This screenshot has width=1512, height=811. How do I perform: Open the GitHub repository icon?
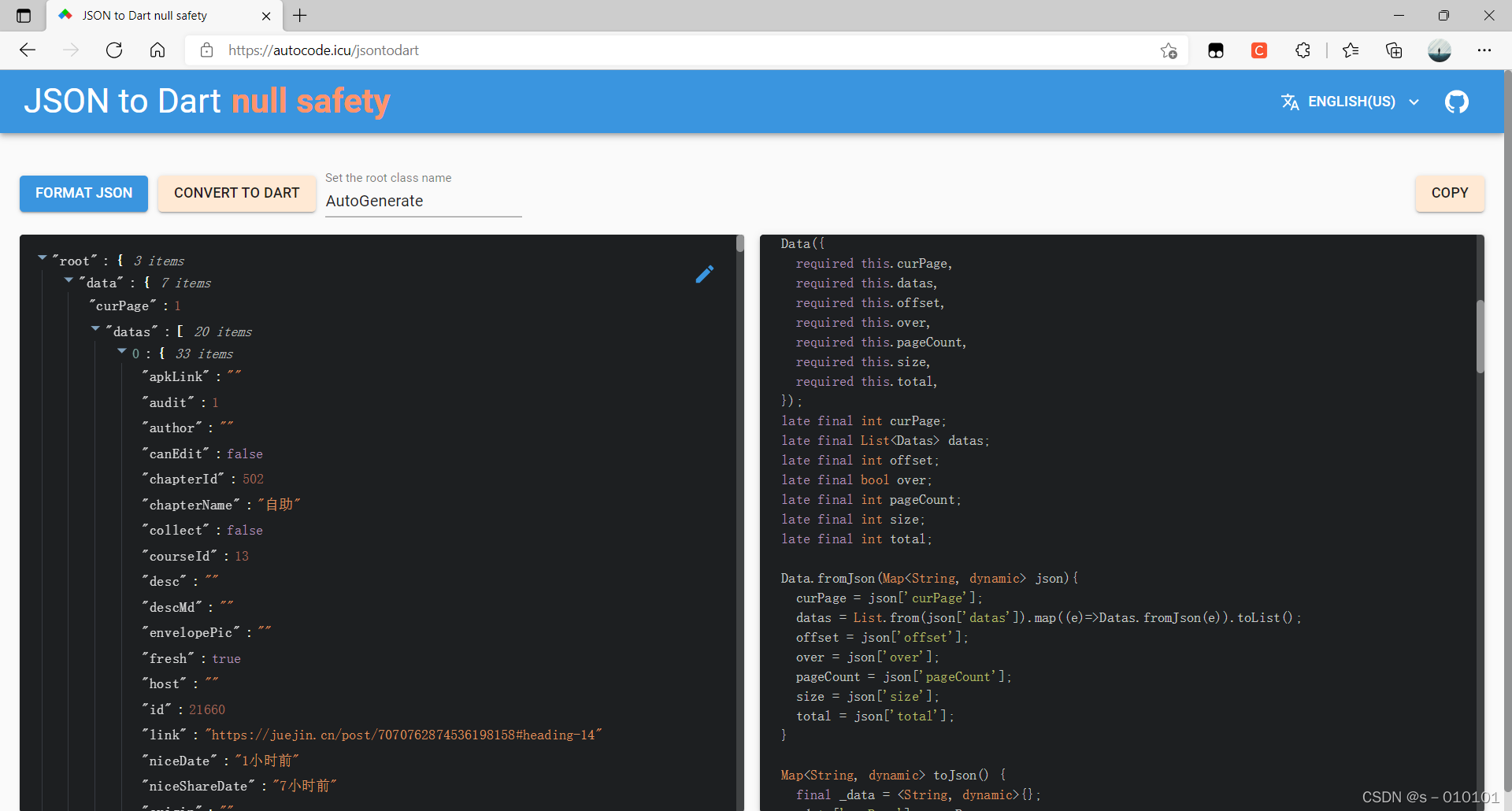[x=1457, y=102]
